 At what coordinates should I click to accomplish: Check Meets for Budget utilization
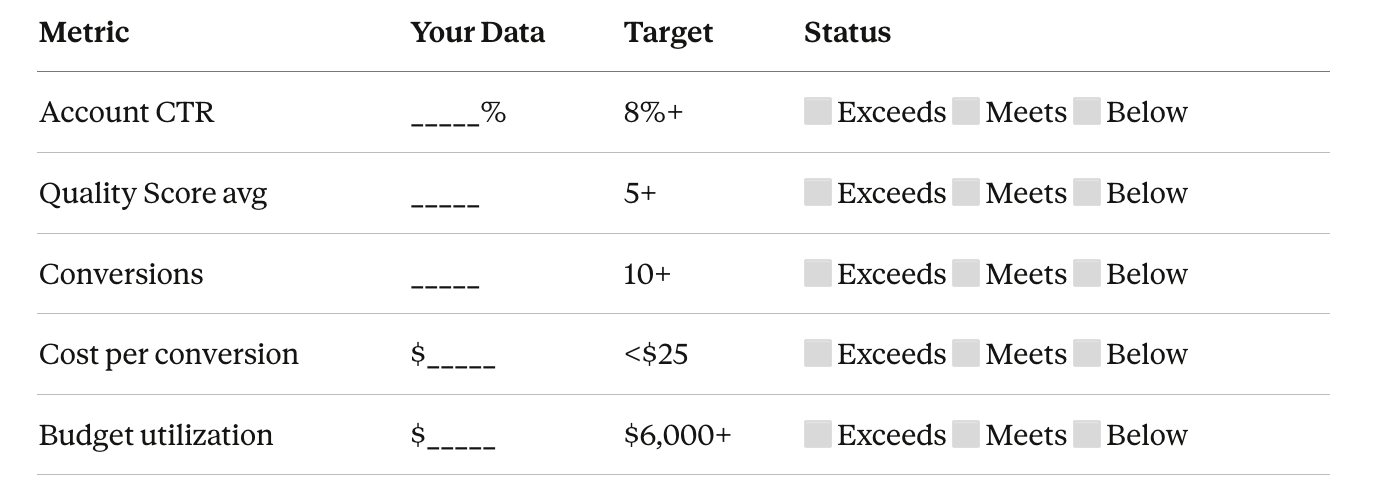click(966, 434)
